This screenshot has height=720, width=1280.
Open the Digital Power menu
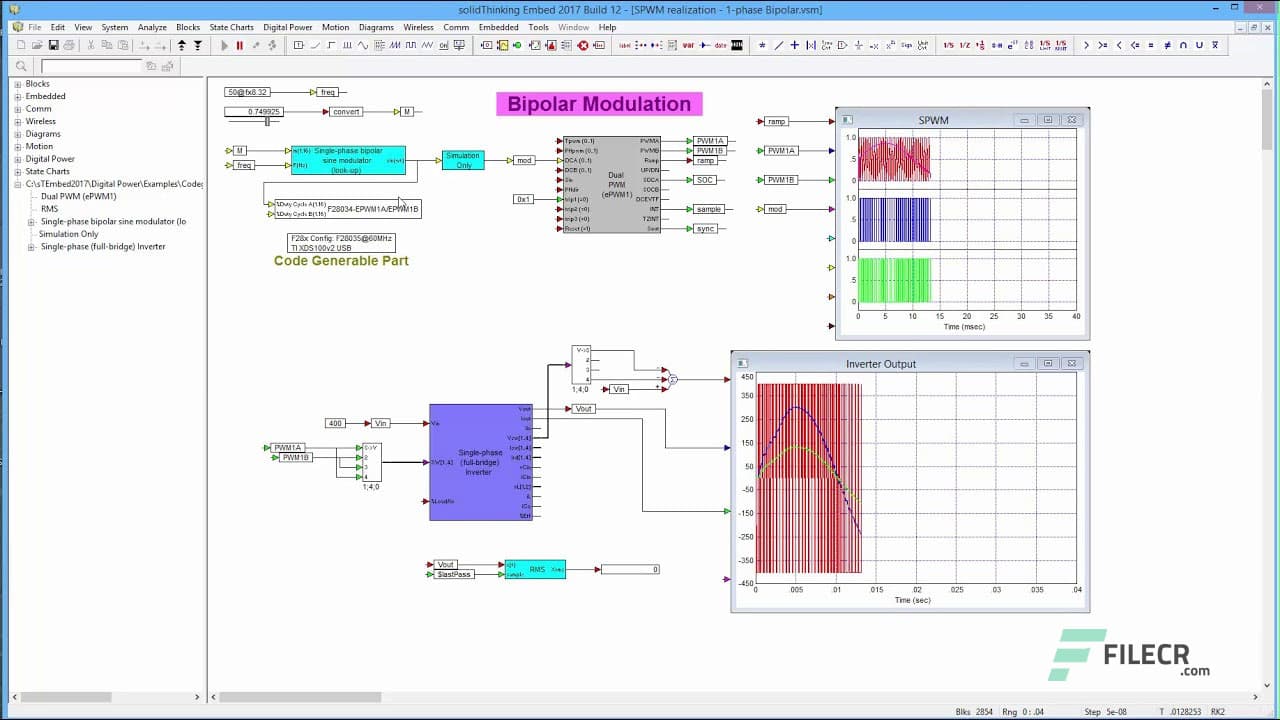point(288,27)
